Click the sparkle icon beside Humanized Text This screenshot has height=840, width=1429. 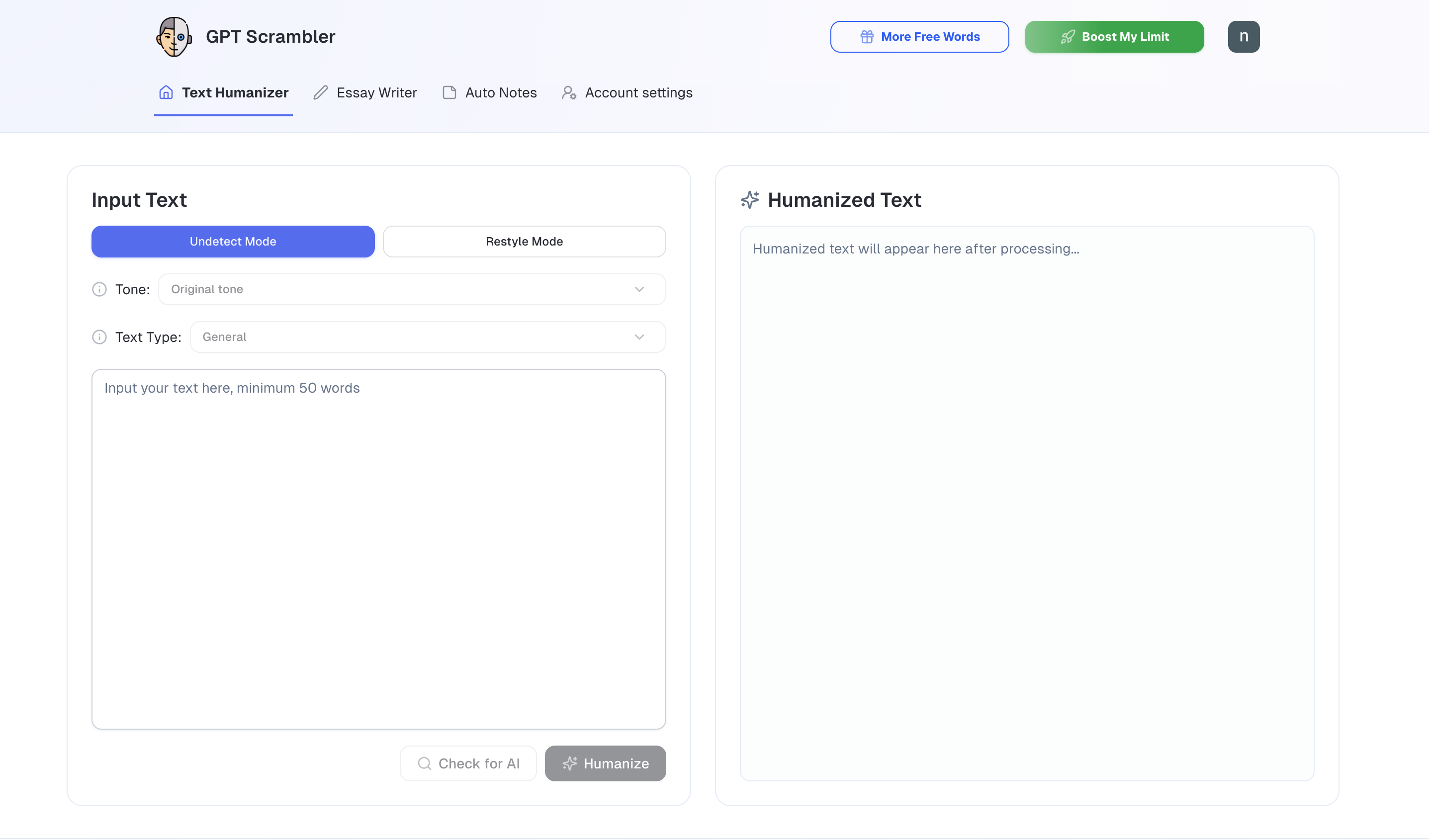click(x=750, y=200)
